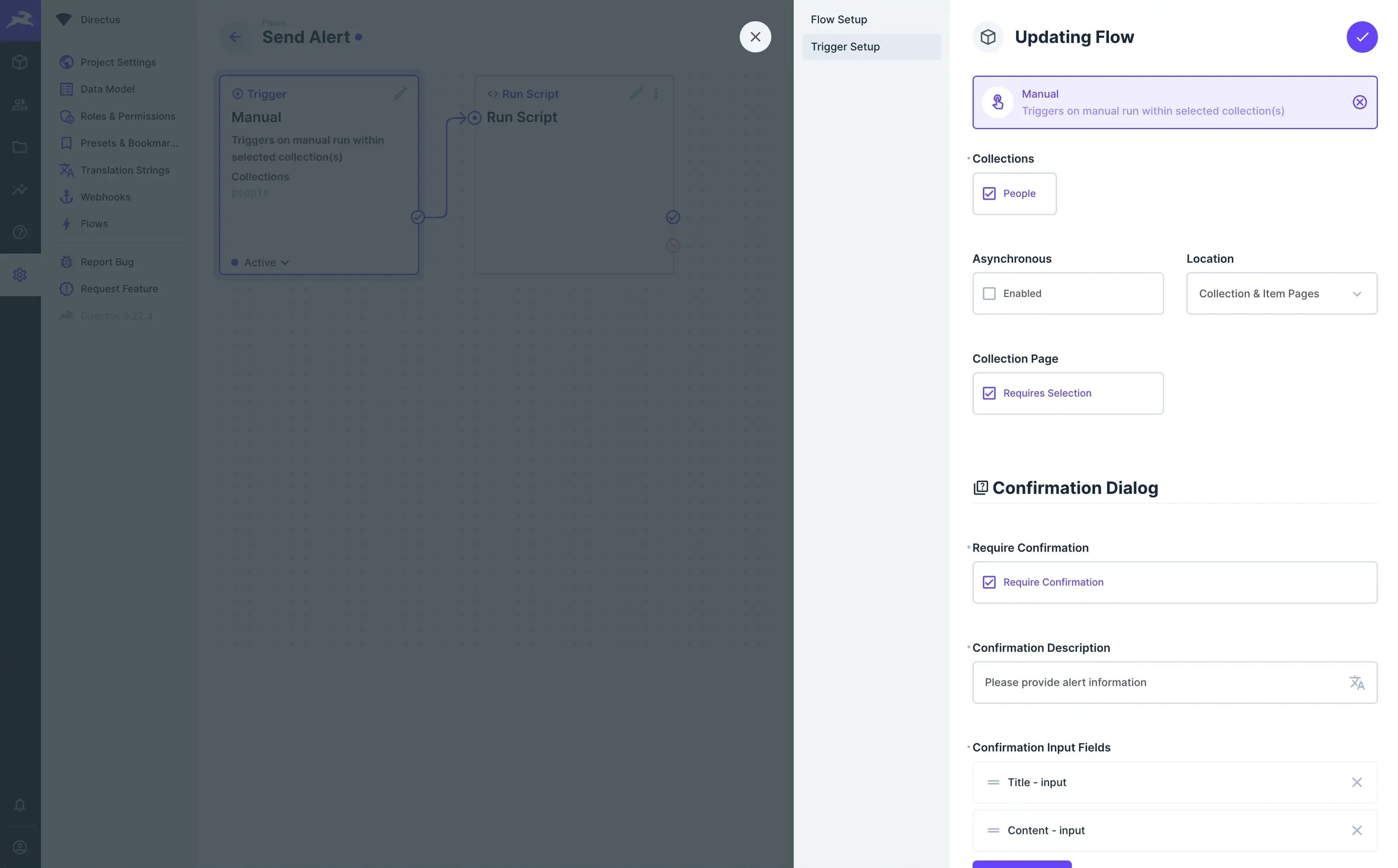This screenshot has height=868, width=1398.
Task: Save the flow with the checkmark button
Action: (1361, 37)
